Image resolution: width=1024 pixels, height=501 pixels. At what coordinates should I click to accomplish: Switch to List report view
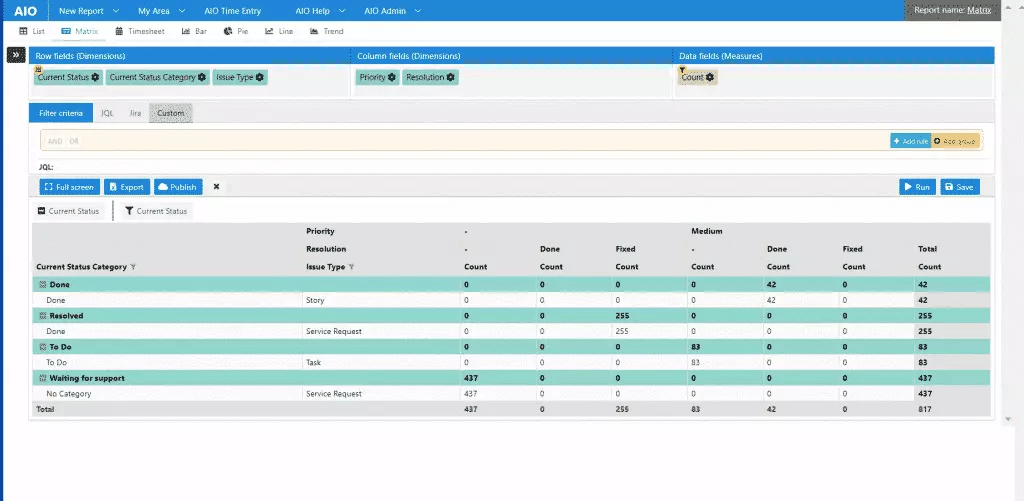click(x=31, y=31)
